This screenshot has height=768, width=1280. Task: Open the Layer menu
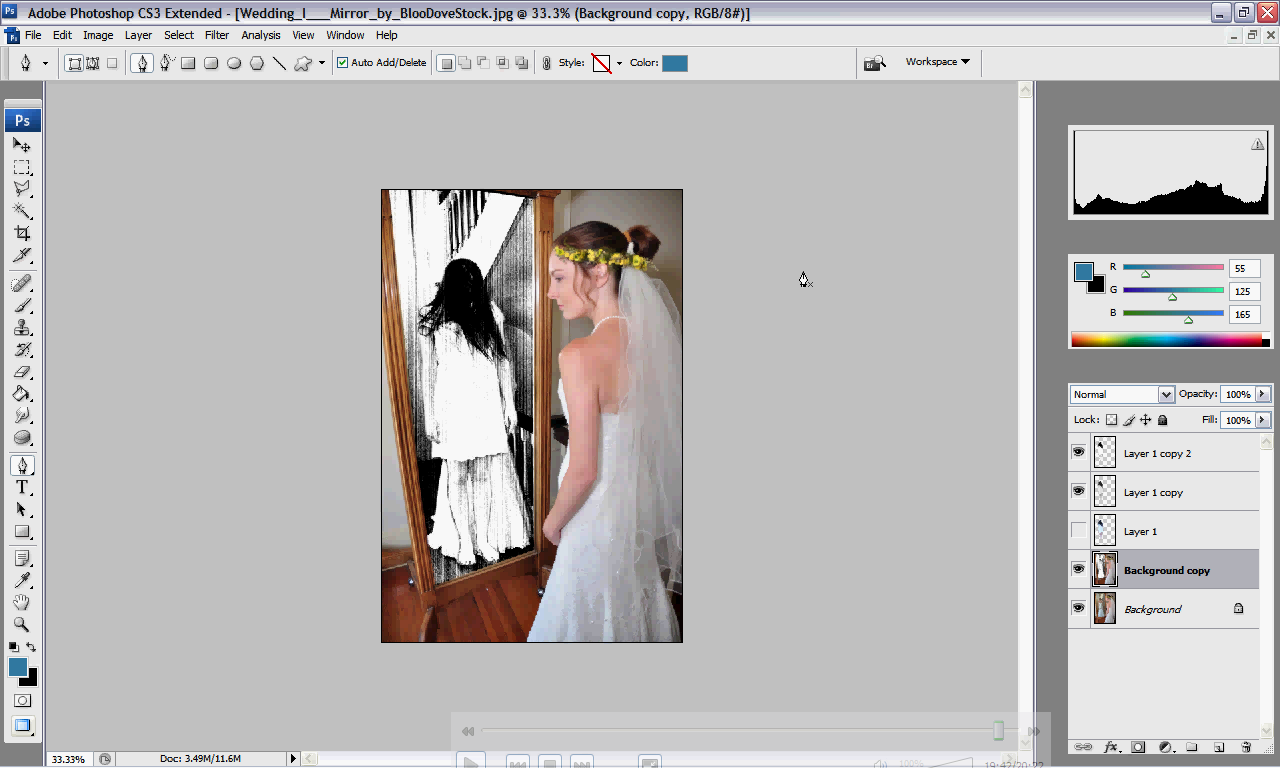click(x=138, y=35)
